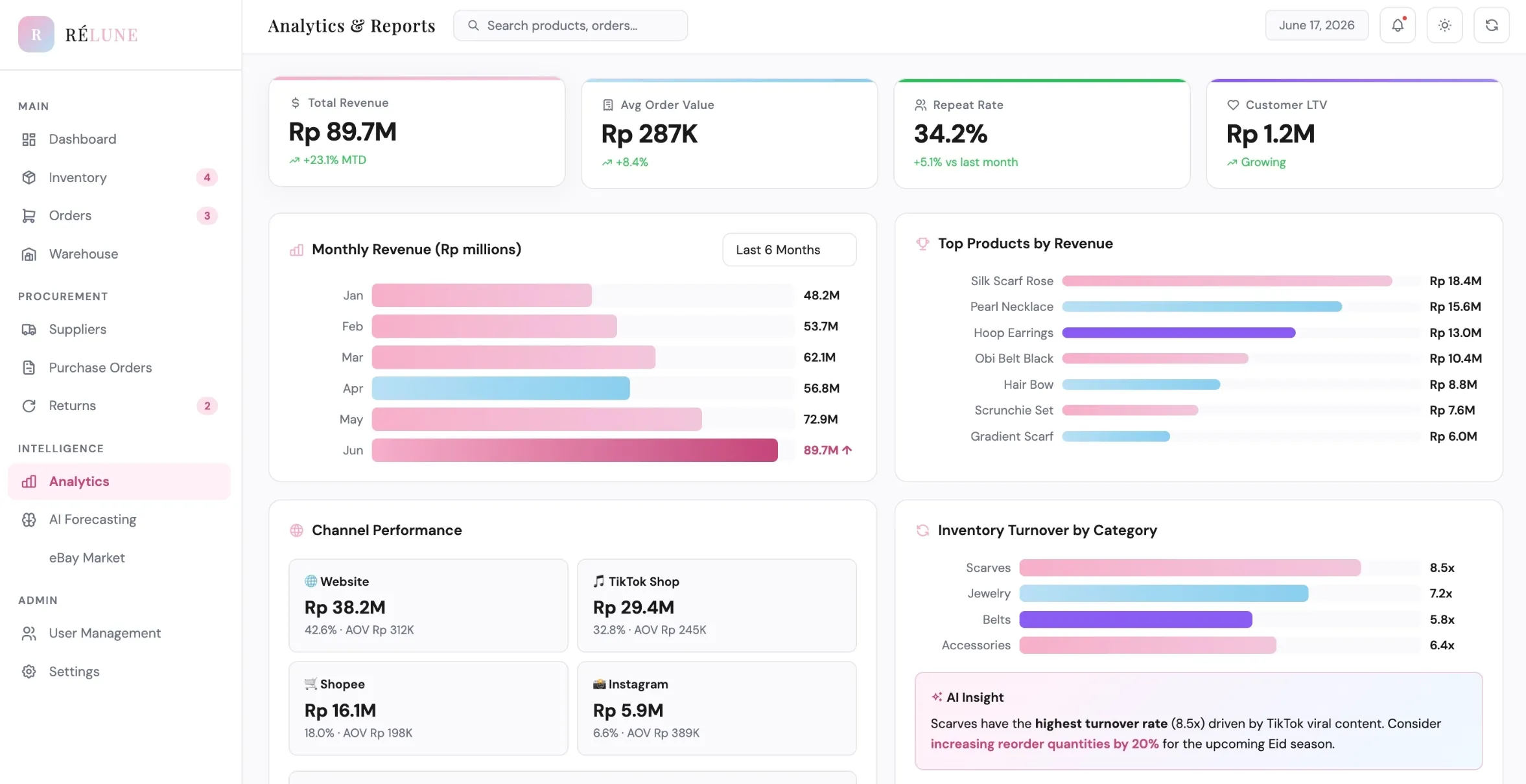Viewport: 1526px width, 784px height.
Task: Click the Inventory Turnover cycle icon
Action: point(922,531)
